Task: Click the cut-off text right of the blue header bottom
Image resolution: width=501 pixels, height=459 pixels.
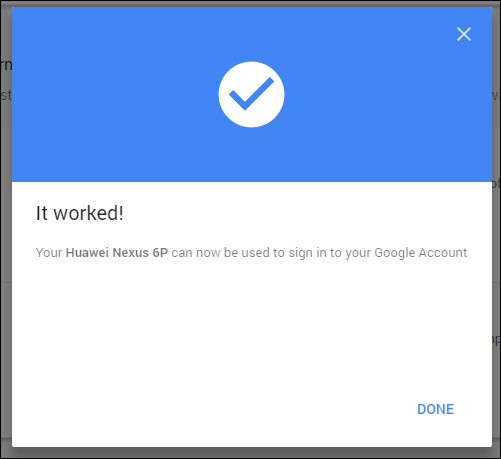Action: click(496, 184)
